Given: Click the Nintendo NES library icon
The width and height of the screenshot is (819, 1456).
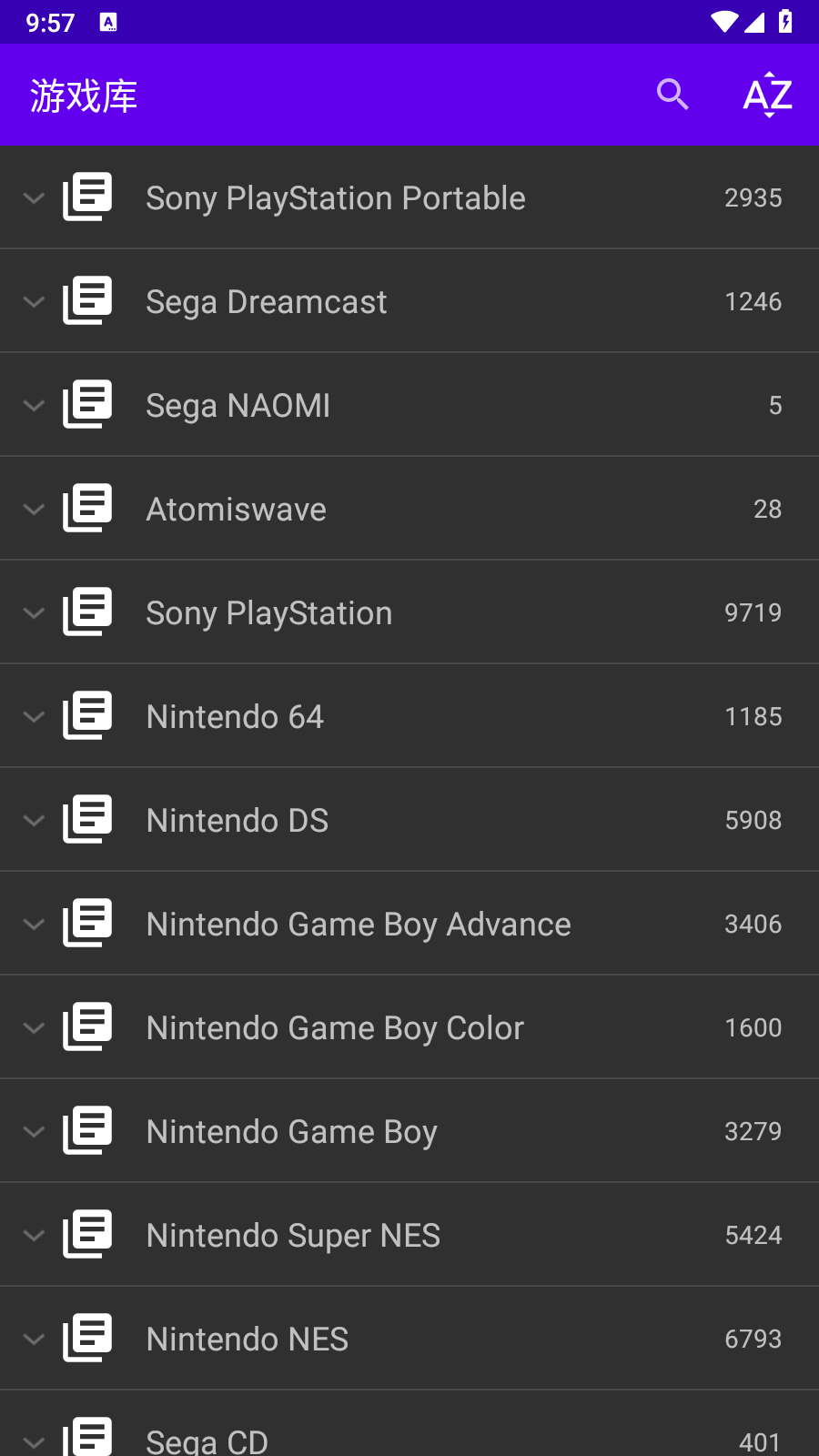Looking at the screenshot, I should point(87,1338).
